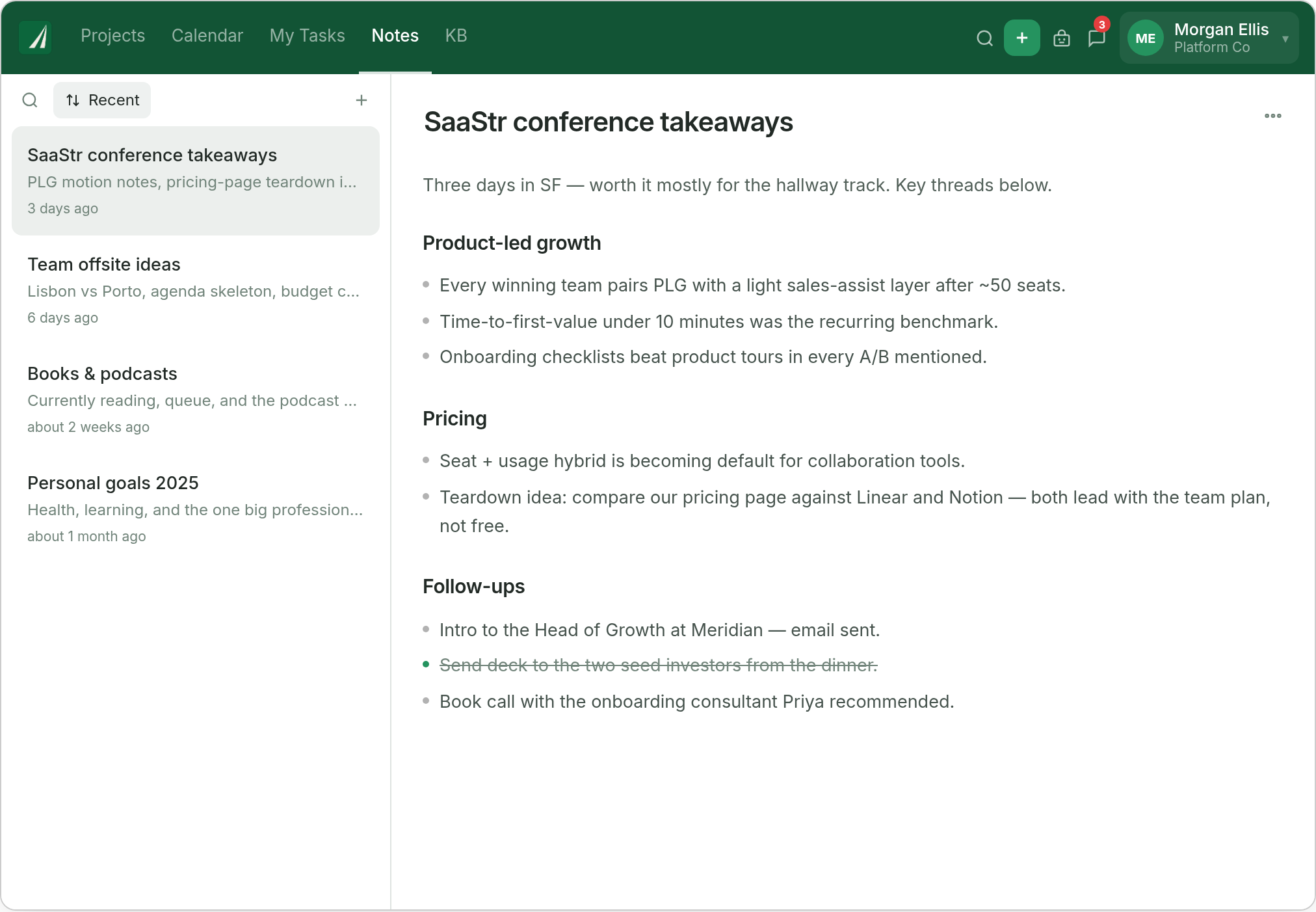Click the Teardown idea bullet
The width and height of the screenshot is (1316, 912).
tap(855, 512)
